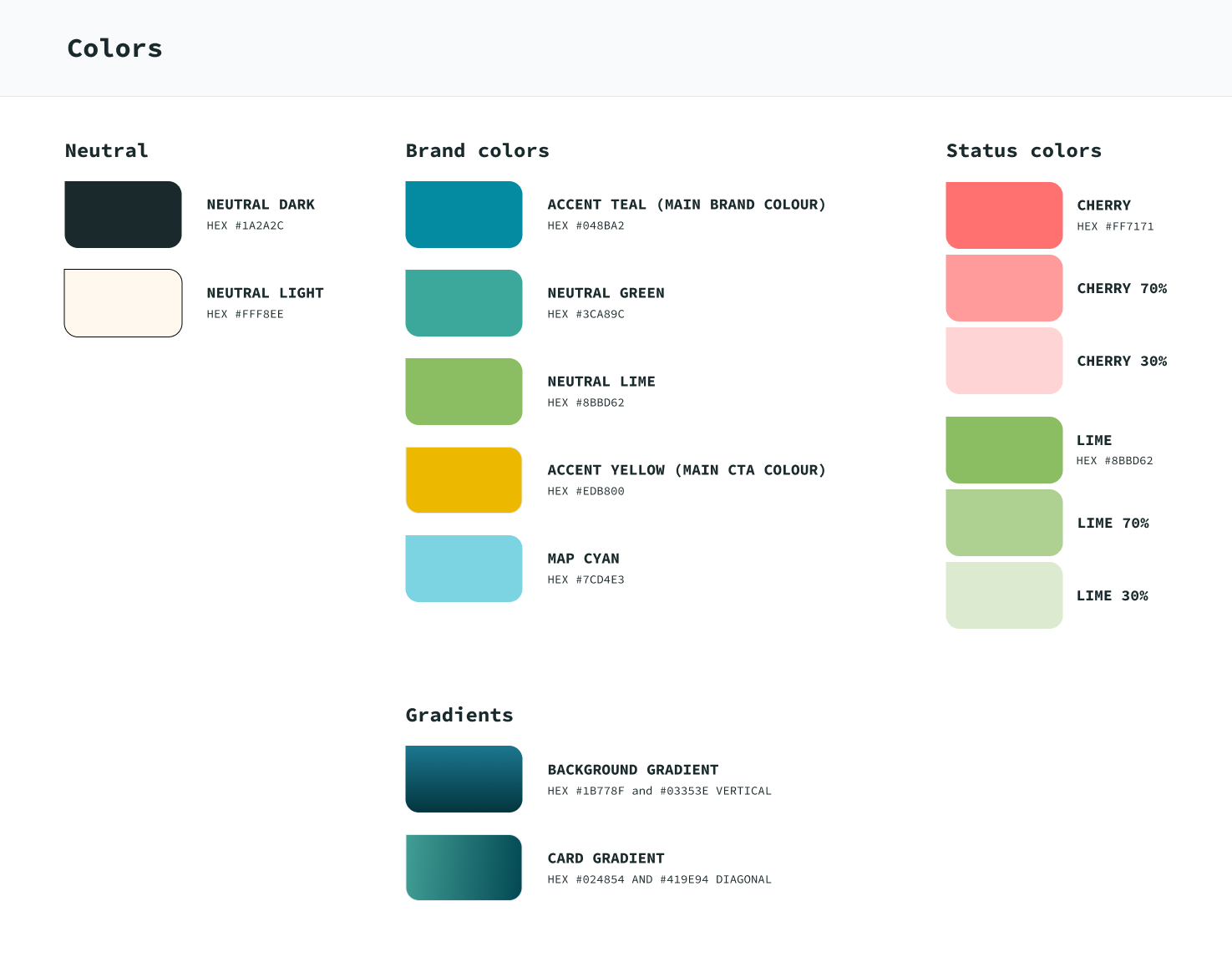Select the Cherry status swatch
The width and height of the screenshot is (1232, 977).
[x=1004, y=215]
